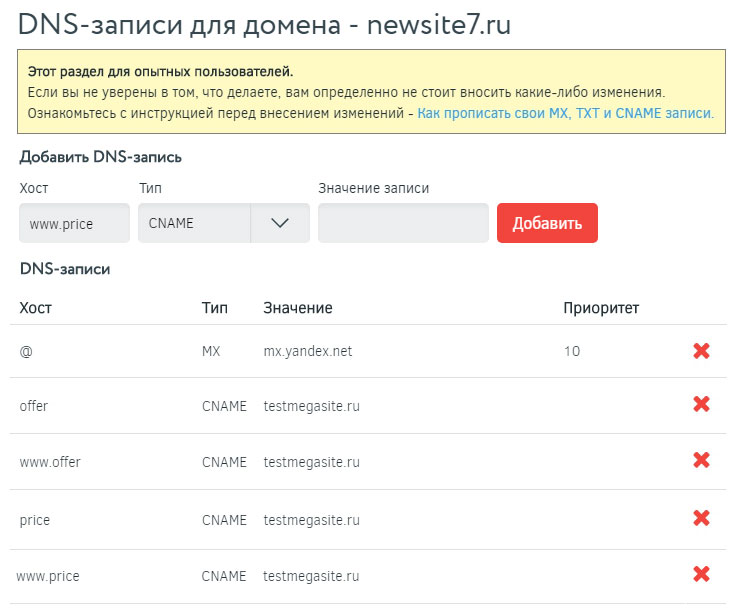
Task: Click the Значение column header
Action: (x=297, y=307)
